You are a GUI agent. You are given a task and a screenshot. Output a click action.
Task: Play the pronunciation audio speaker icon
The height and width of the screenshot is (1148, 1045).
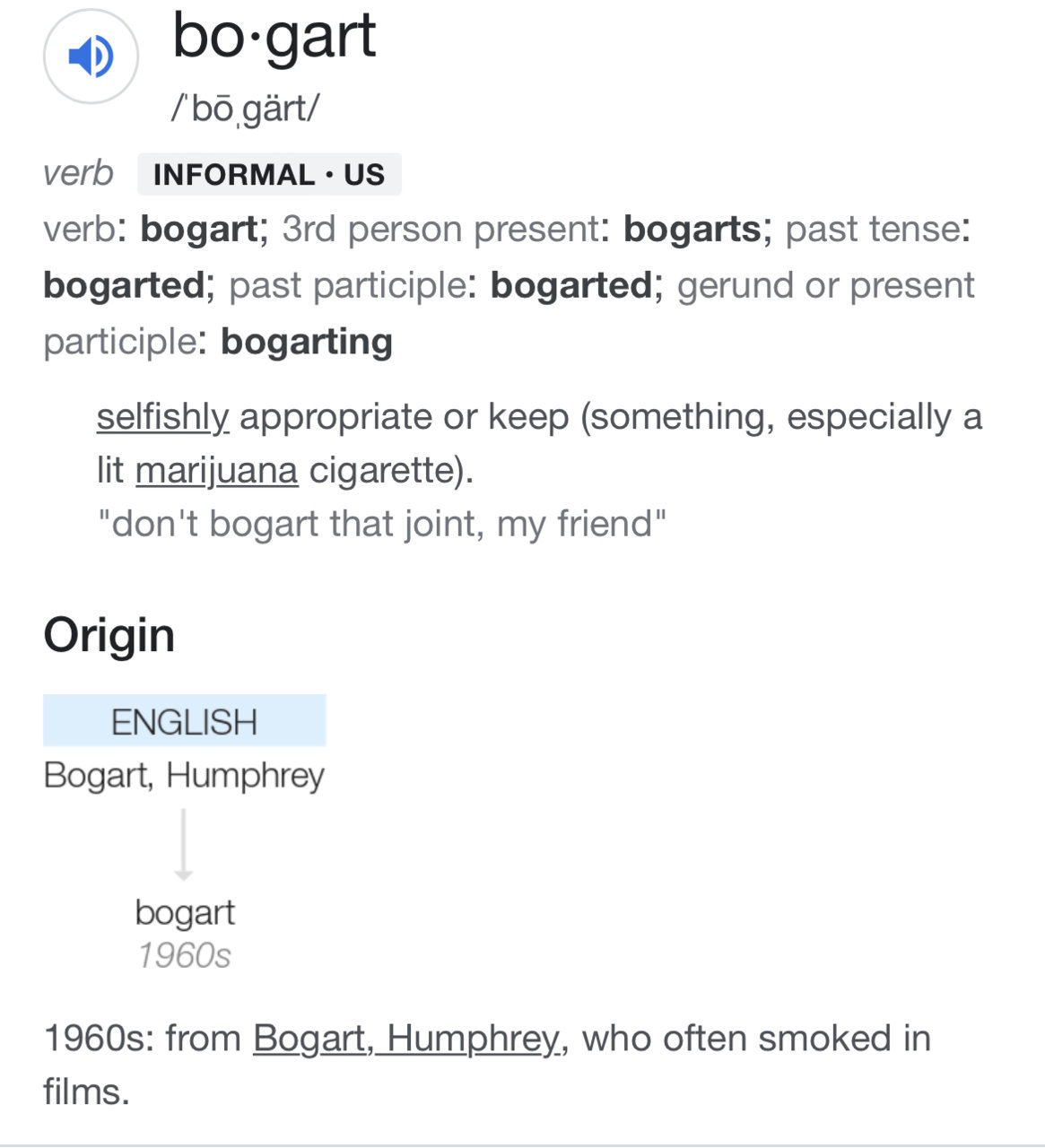(91, 57)
